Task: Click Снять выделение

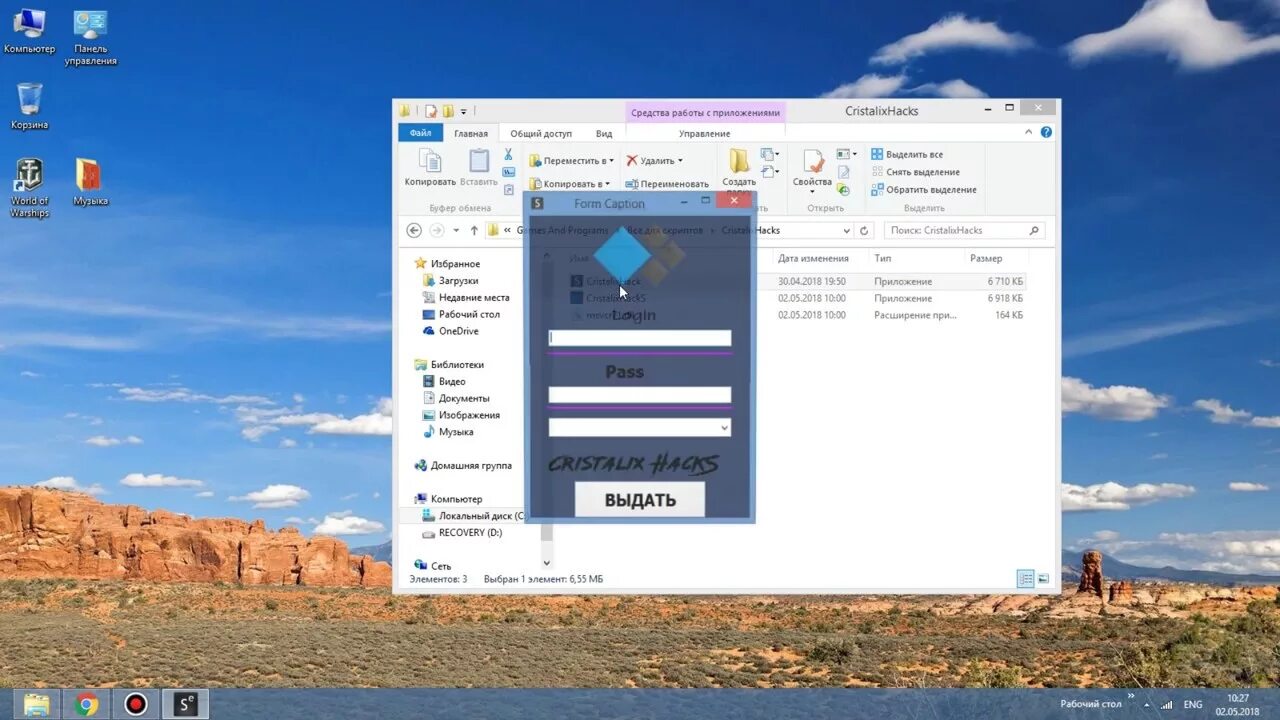Action: point(915,172)
